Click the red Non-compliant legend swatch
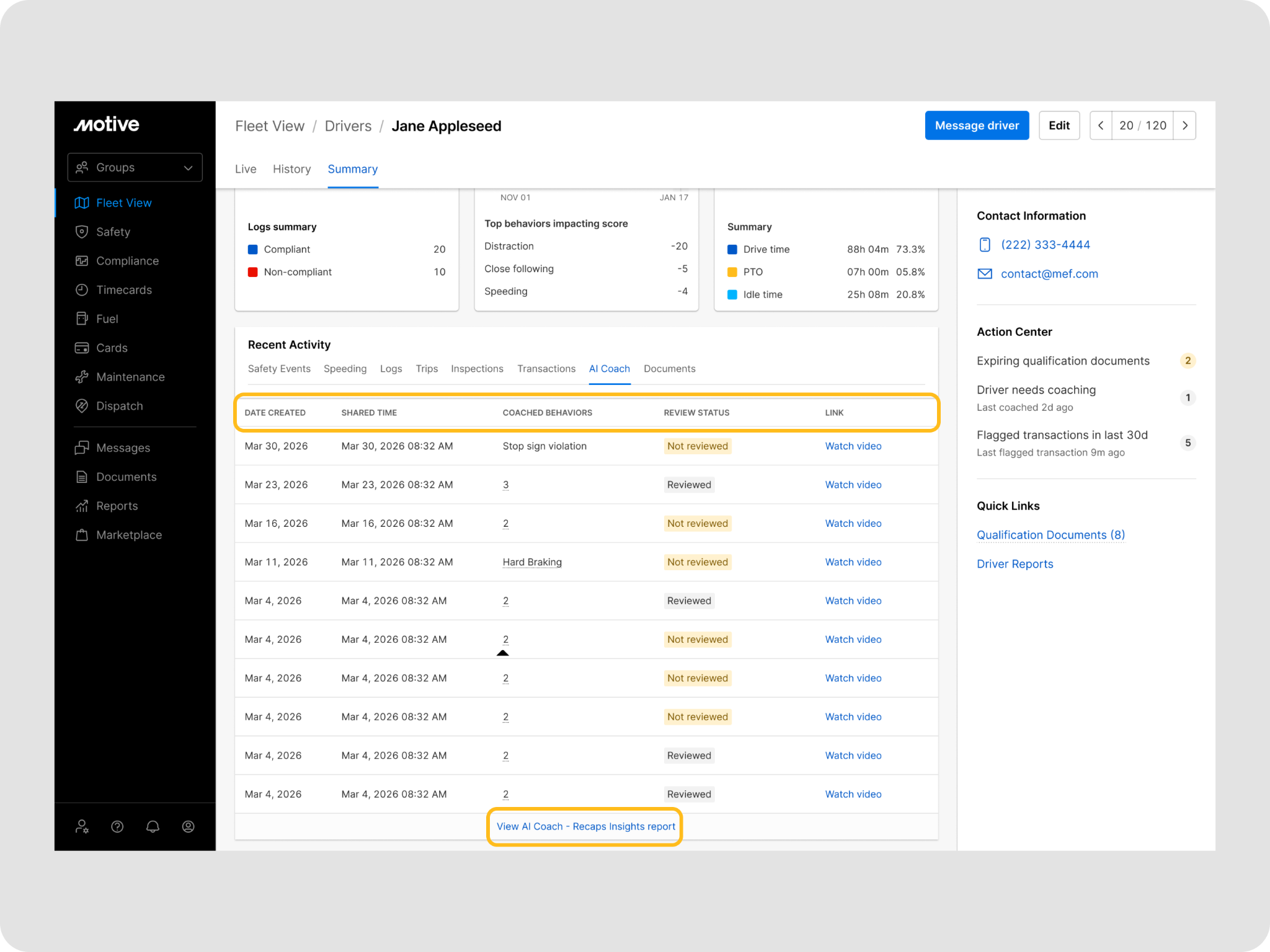This screenshot has height=952, width=1270. (253, 272)
